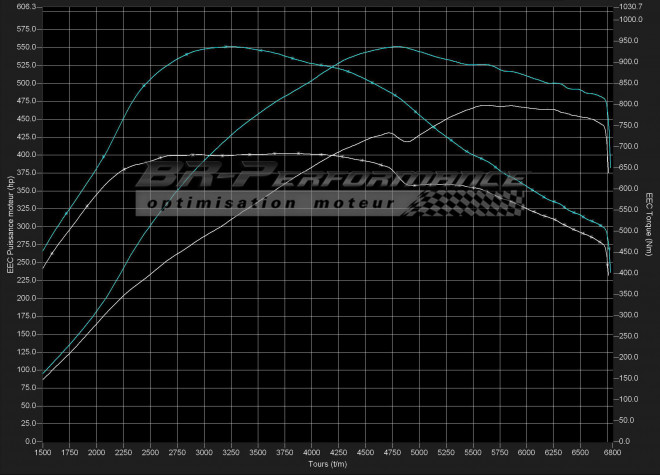Click the cyan power curve peak near 4750
This screenshot has height=475, width=660.
pos(396,46)
